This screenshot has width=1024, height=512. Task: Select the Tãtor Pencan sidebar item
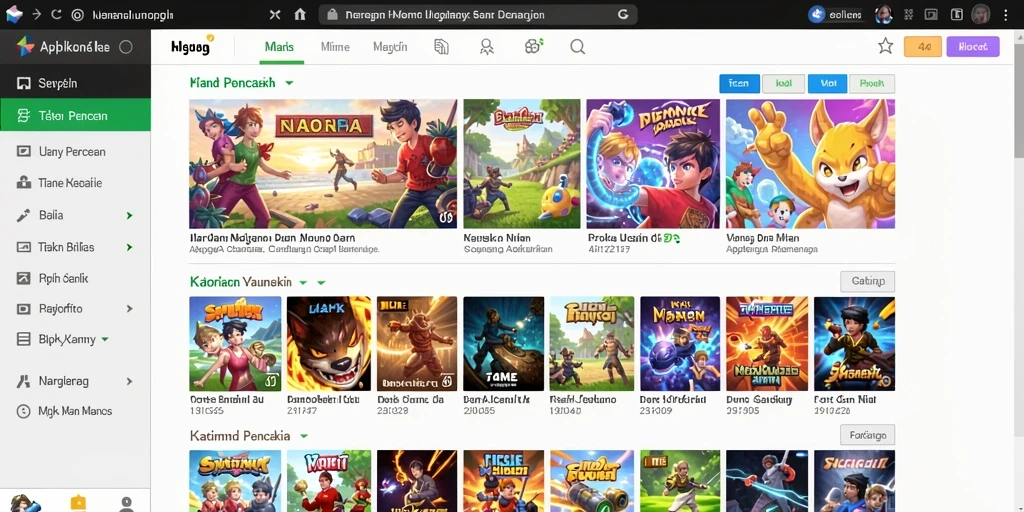[x=75, y=116]
